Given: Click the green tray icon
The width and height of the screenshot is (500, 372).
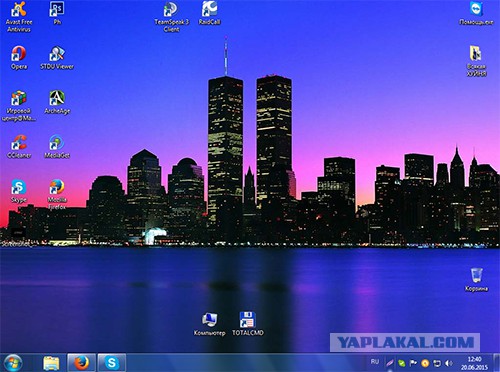Looking at the screenshot, I should tap(402, 363).
